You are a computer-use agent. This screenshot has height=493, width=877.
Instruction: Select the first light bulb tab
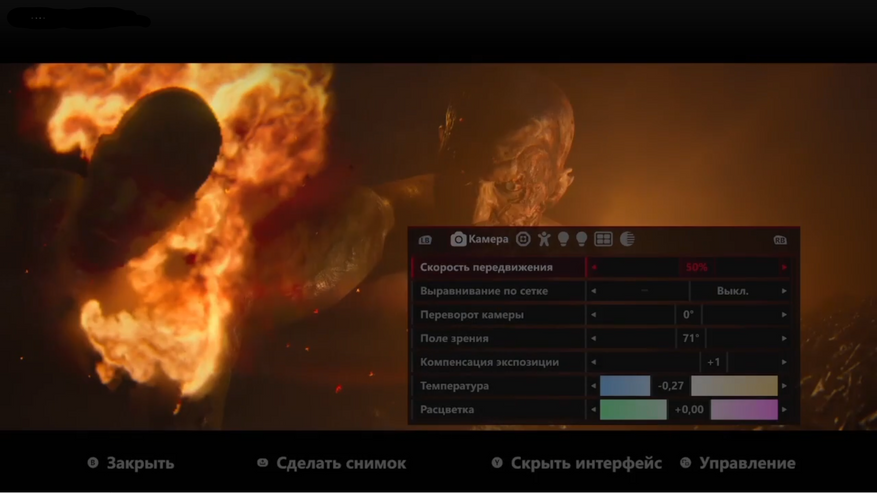(x=563, y=239)
